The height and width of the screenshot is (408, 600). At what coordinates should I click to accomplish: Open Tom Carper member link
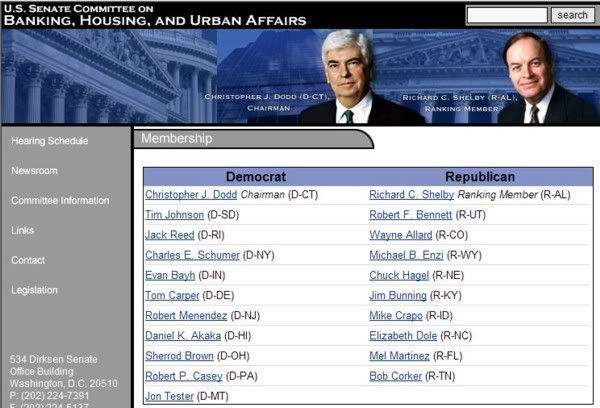pyautogui.click(x=172, y=295)
